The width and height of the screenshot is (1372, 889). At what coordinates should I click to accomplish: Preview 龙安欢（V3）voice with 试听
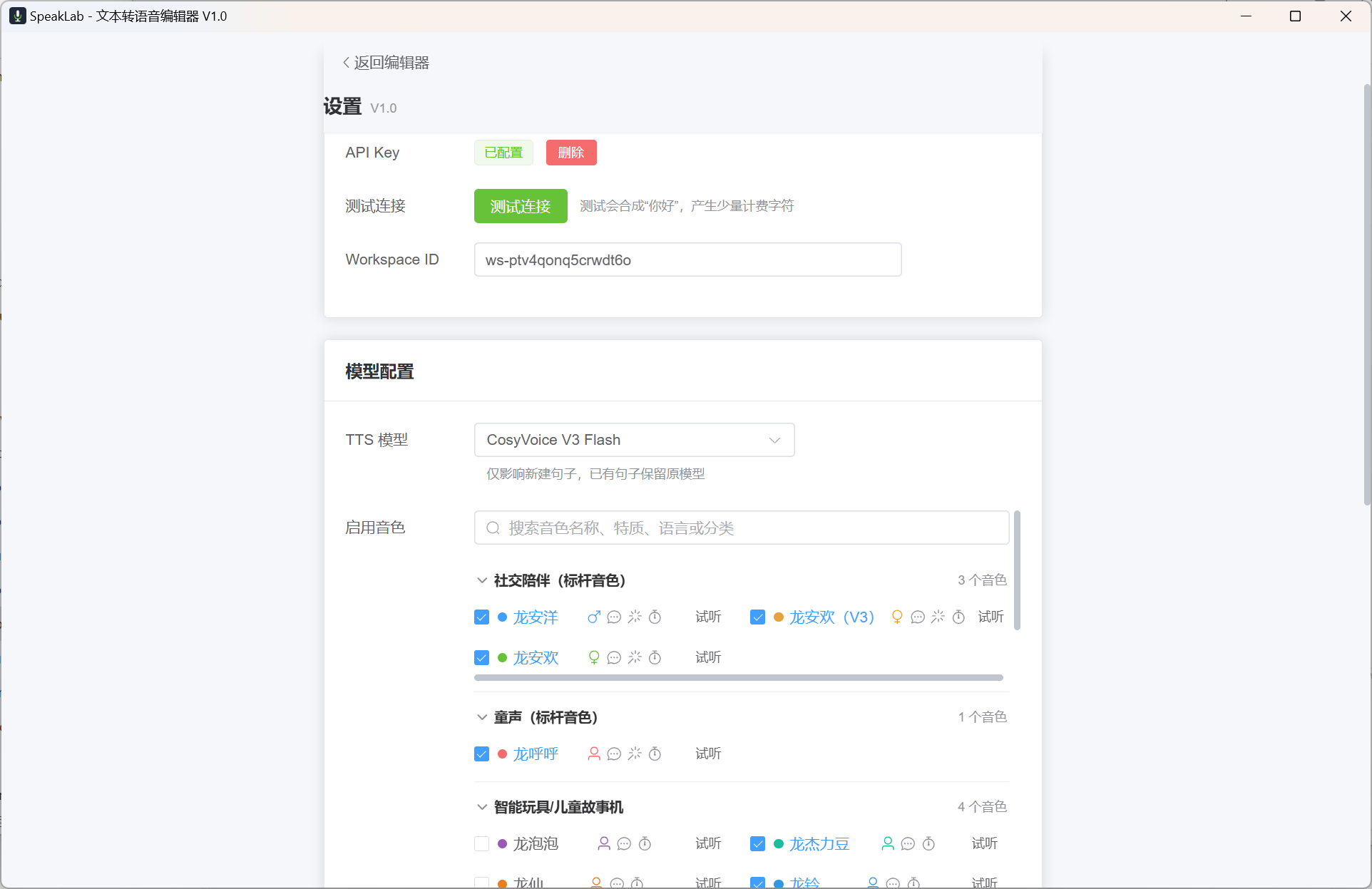(x=990, y=617)
